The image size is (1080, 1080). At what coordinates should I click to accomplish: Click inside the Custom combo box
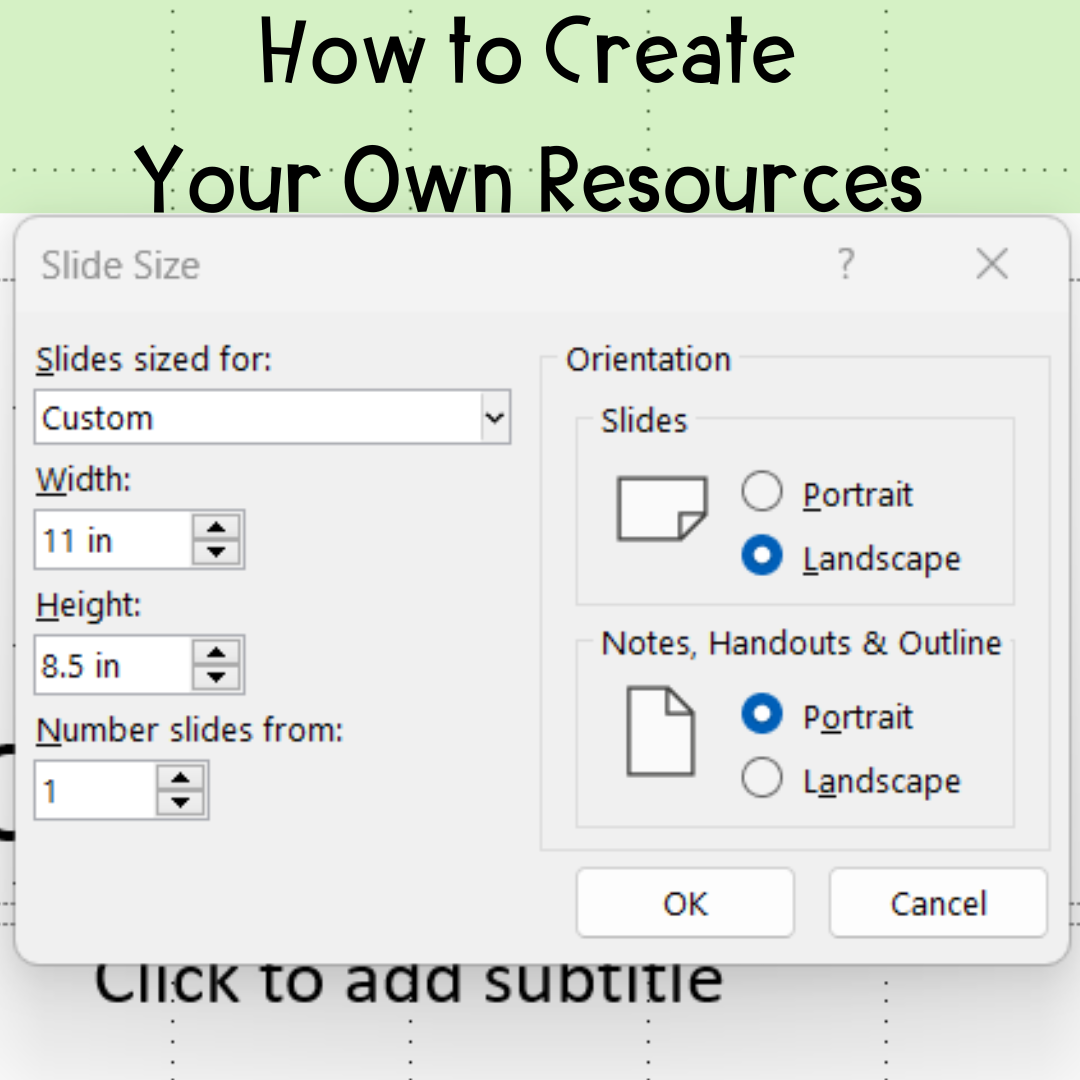tap(250, 417)
